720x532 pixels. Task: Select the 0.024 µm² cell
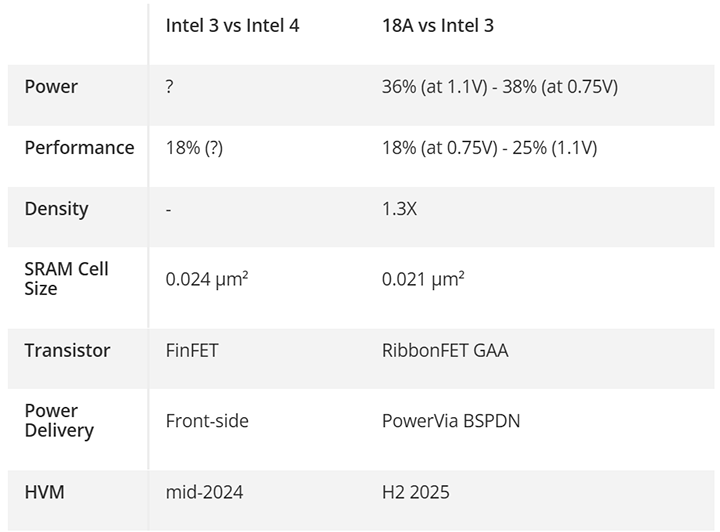207,280
